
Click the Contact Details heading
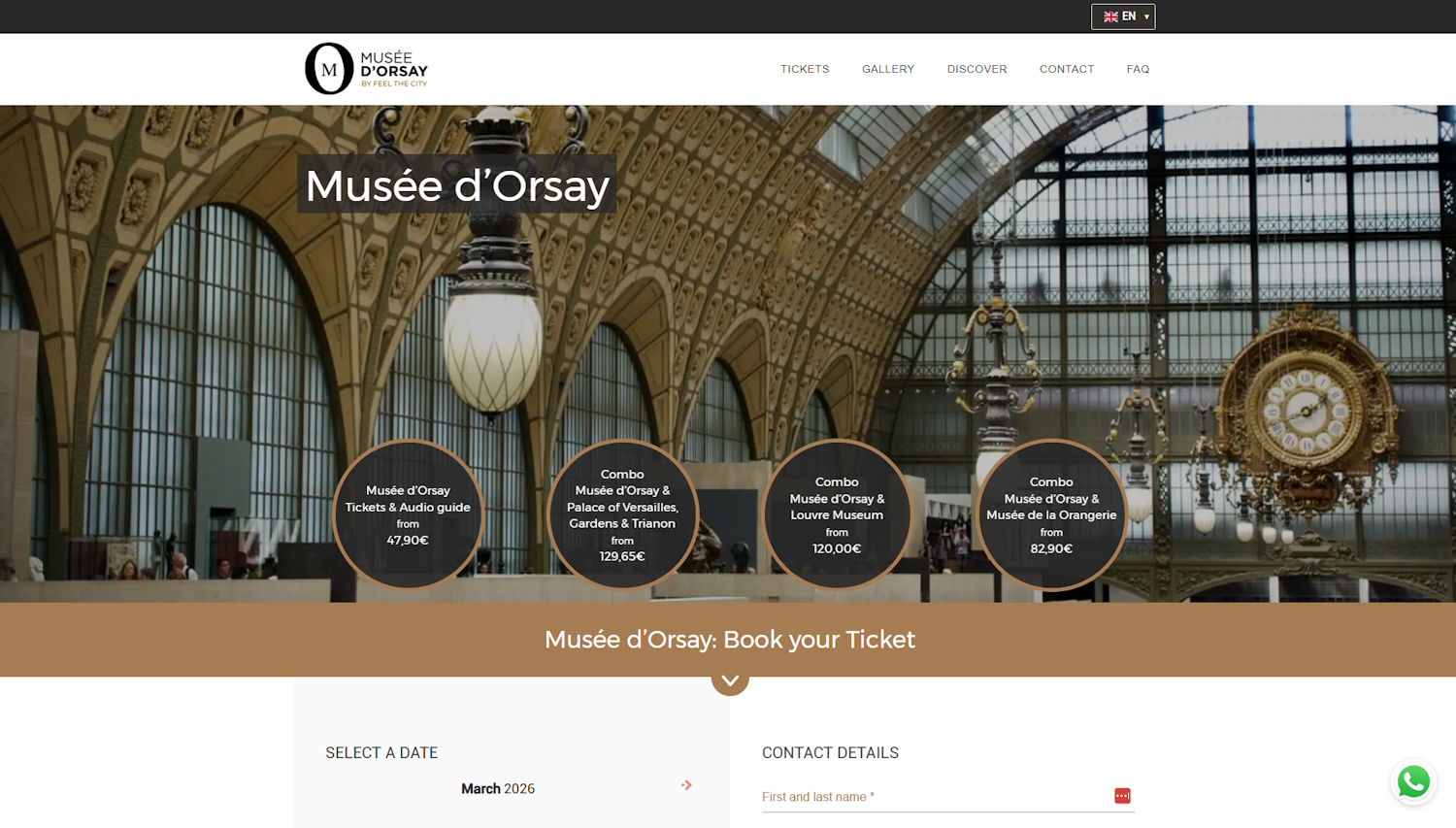point(830,752)
